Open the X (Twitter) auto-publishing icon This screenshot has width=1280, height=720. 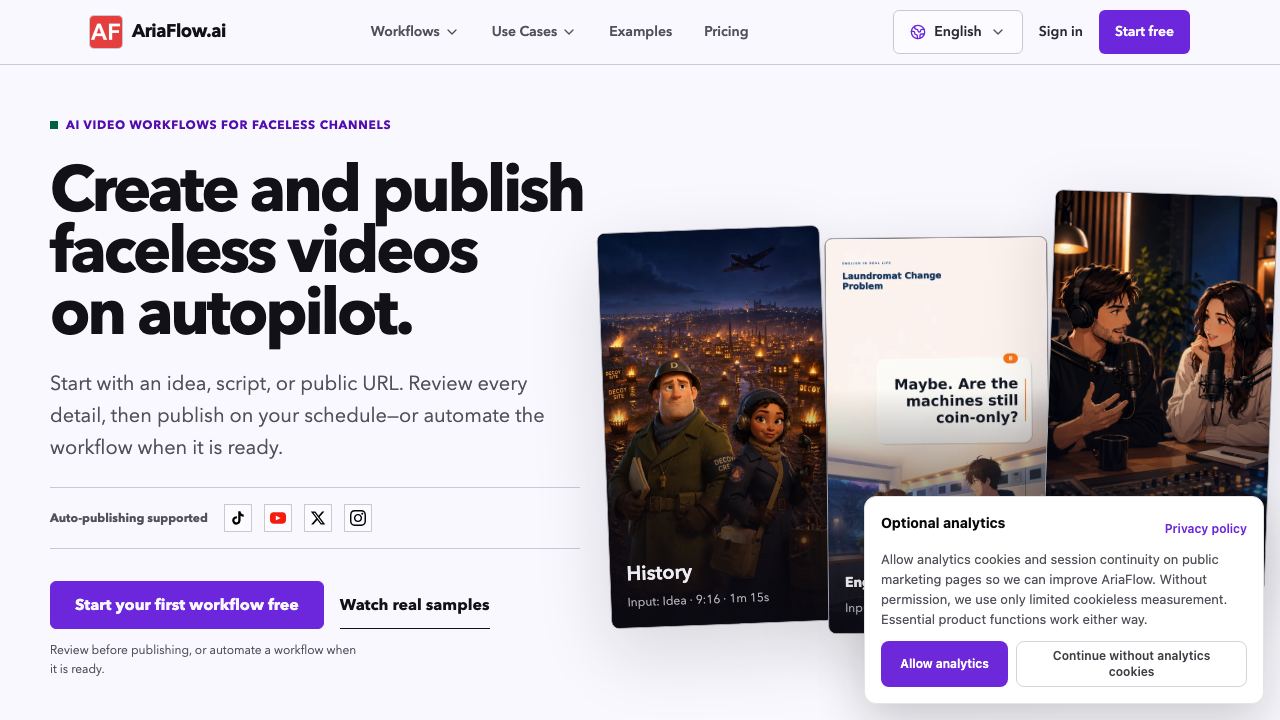(318, 518)
